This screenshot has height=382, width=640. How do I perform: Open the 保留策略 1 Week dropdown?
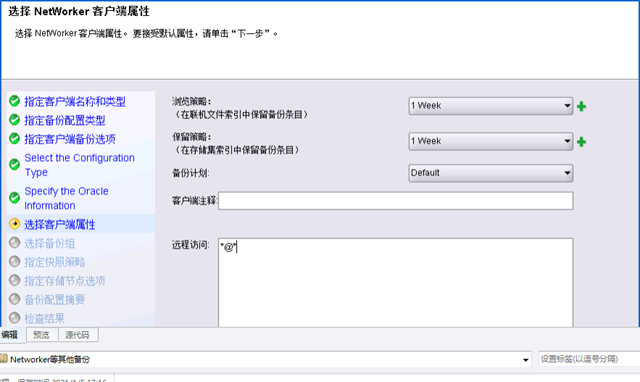491,141
